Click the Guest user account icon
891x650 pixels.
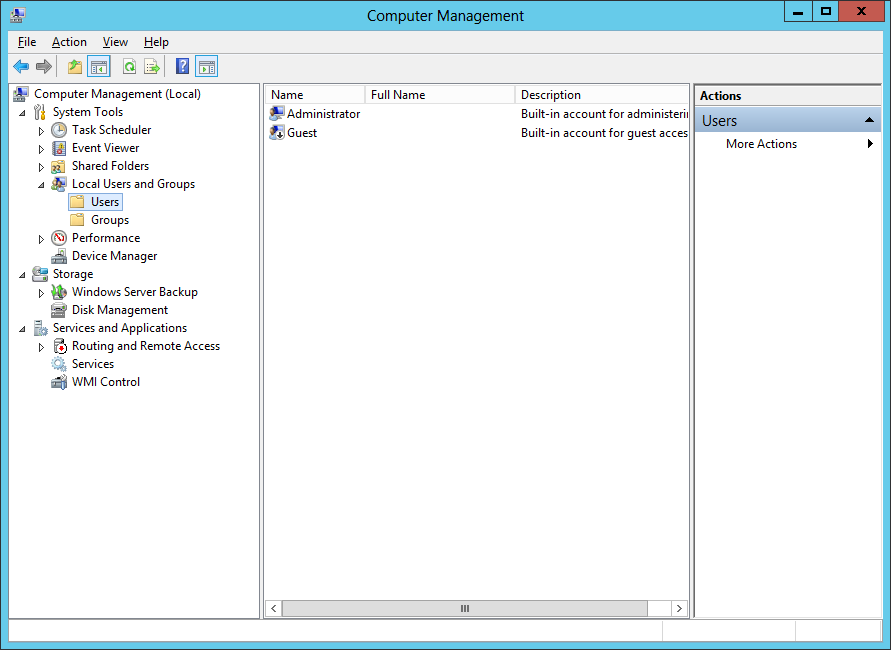pyautogui.click(x=277, y=132)
